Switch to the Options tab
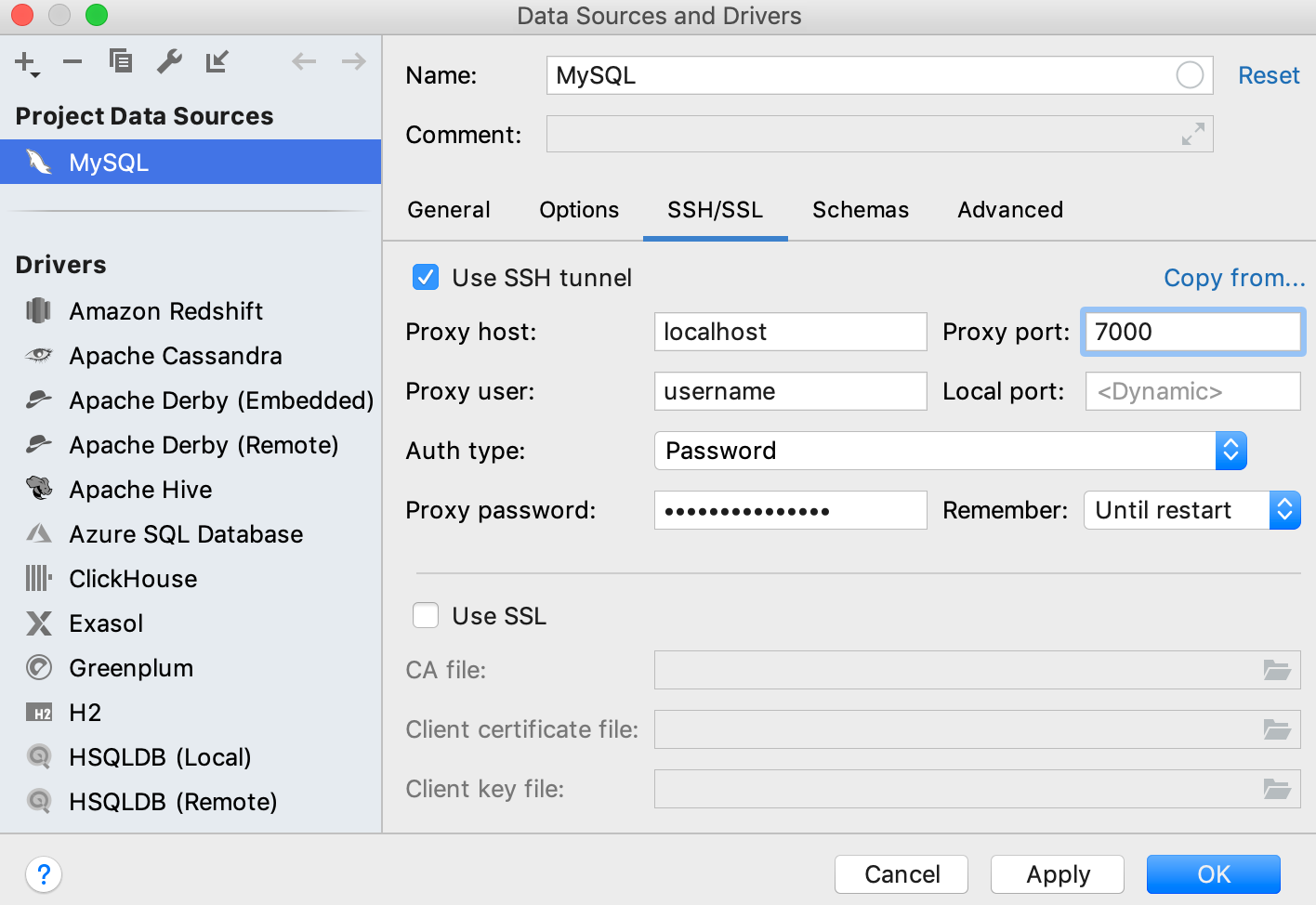The width and height of the screenshot is (1316, 905). pos(579,210)
